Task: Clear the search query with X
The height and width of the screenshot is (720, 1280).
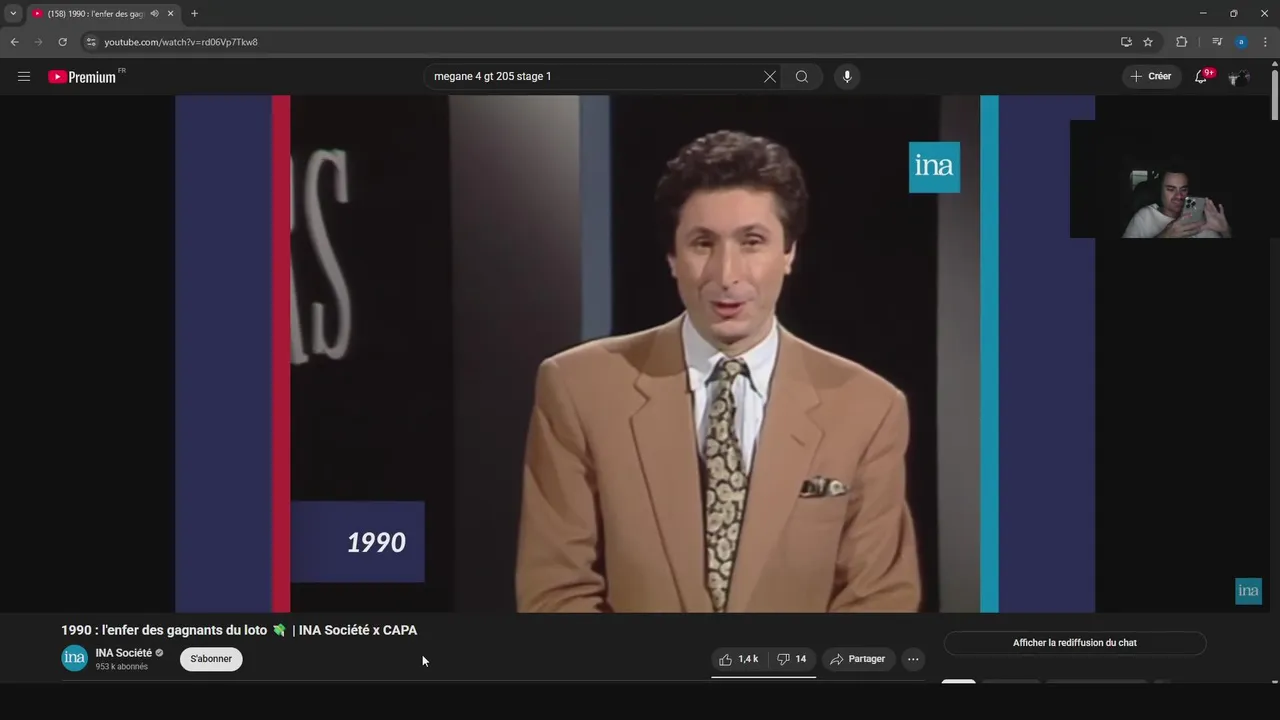Action: tap(770, 76)
